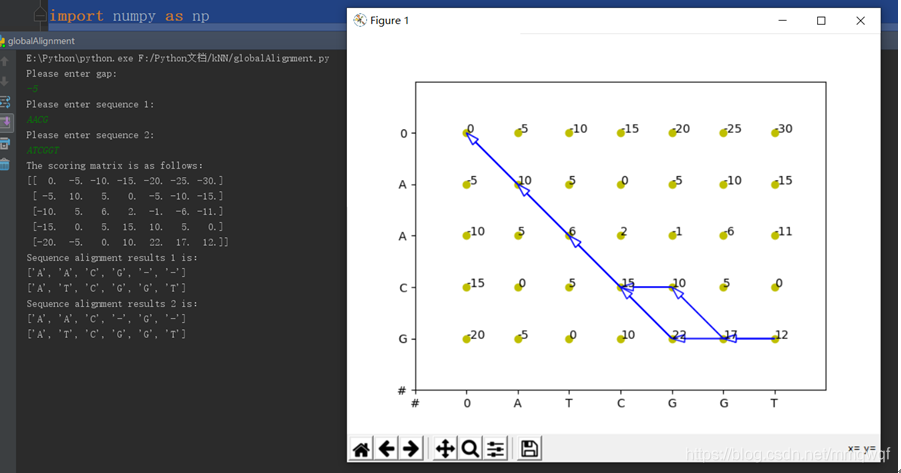Click the down the stack trace arrow

5,81
